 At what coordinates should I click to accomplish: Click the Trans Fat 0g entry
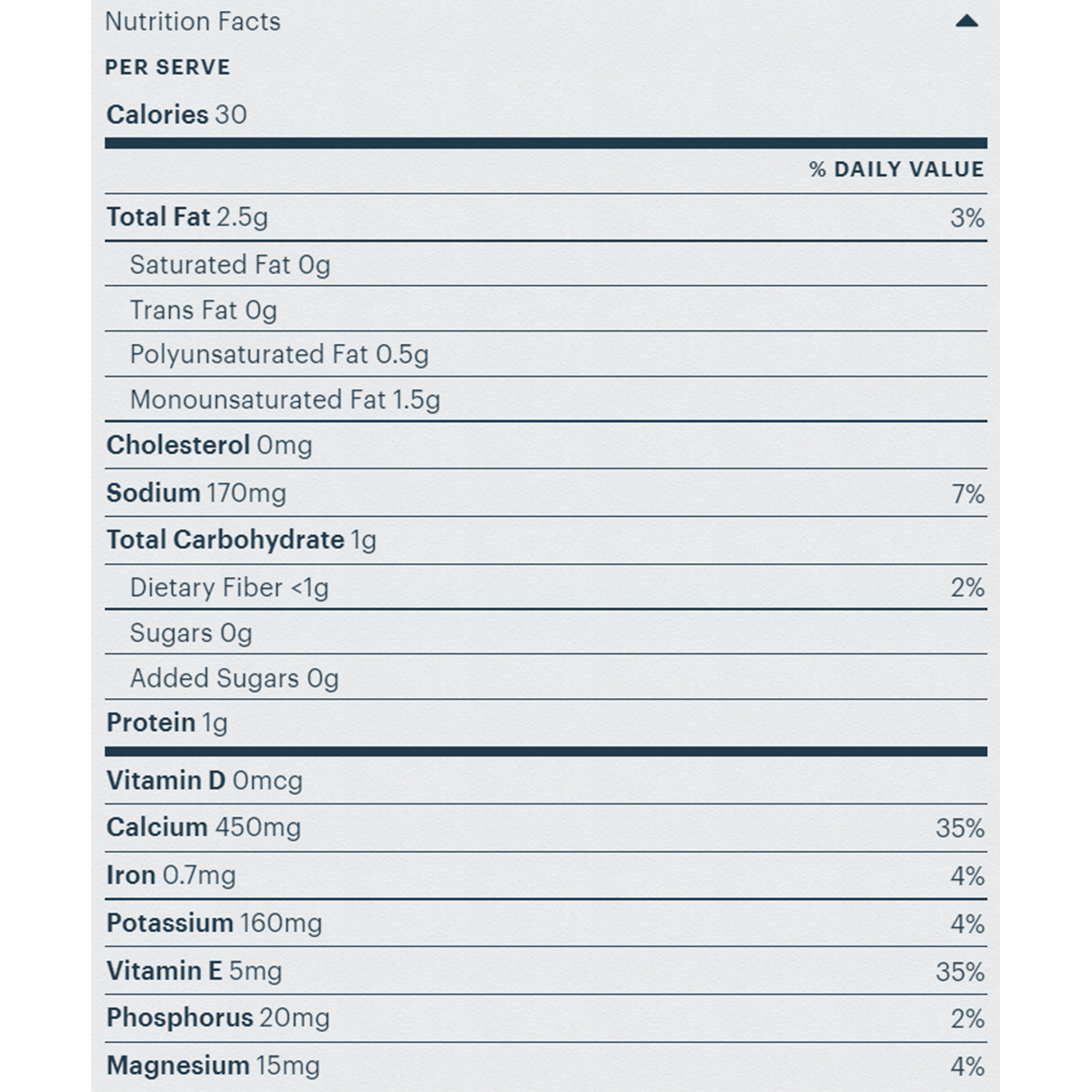(x=203, y=310)
